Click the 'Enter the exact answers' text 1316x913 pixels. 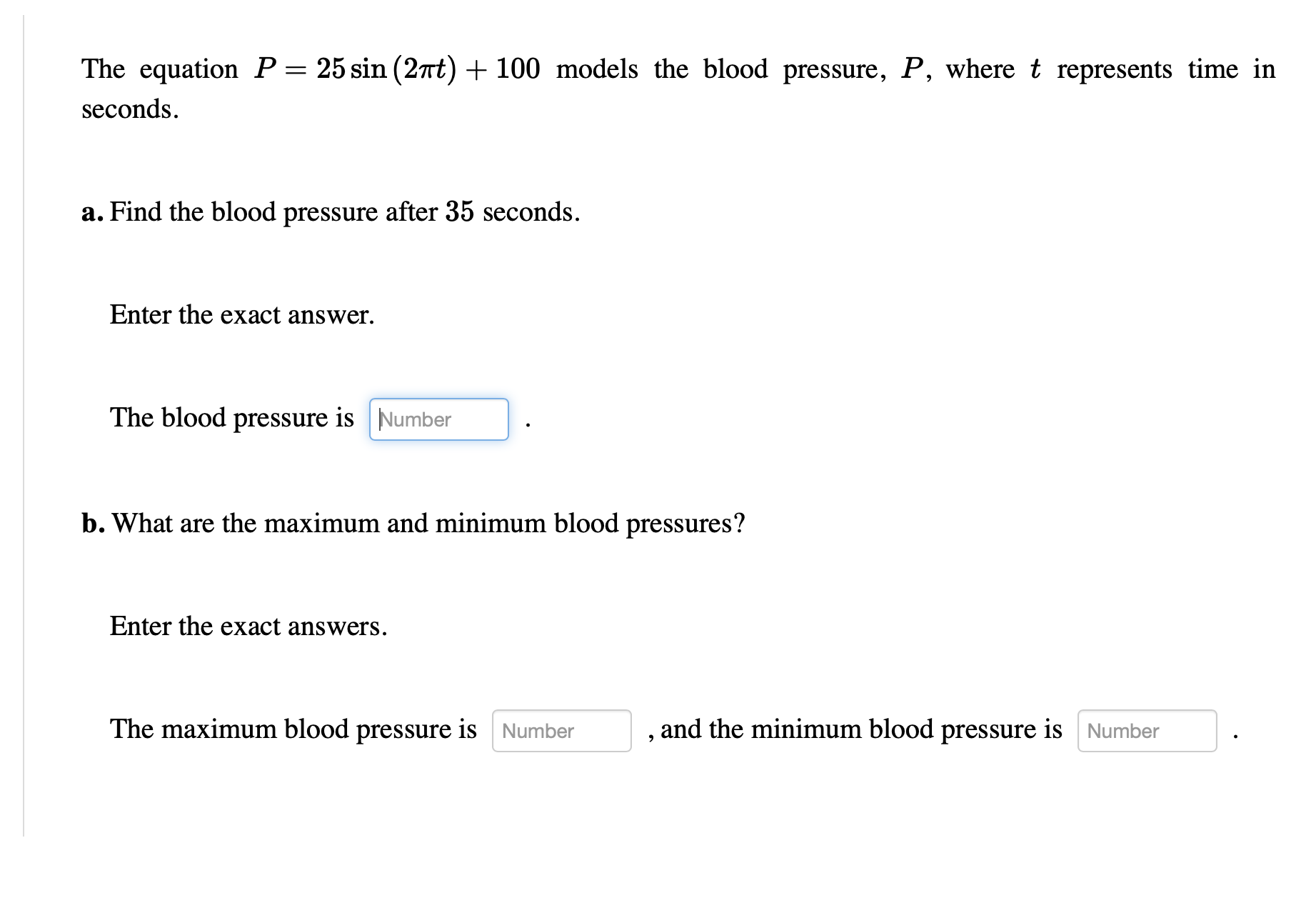[x=248, y=626]
